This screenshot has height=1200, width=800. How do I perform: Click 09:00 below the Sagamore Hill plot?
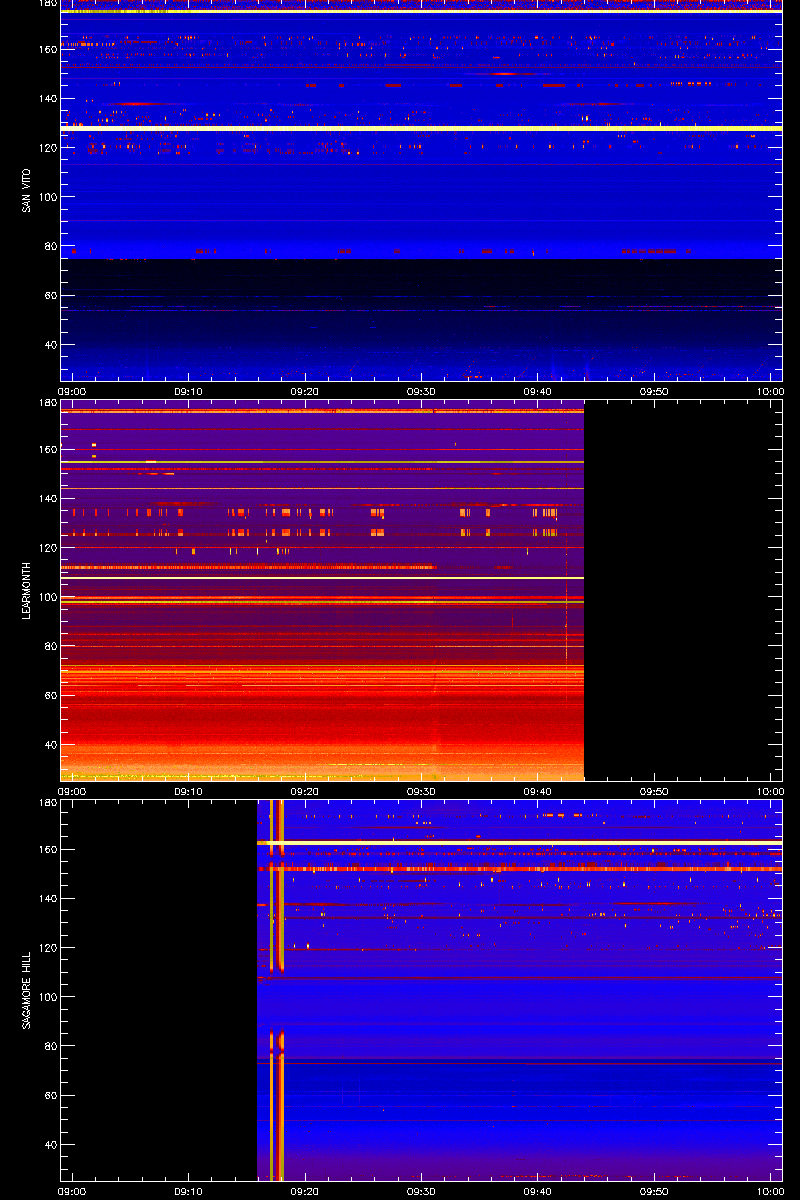pos(72,1191)
